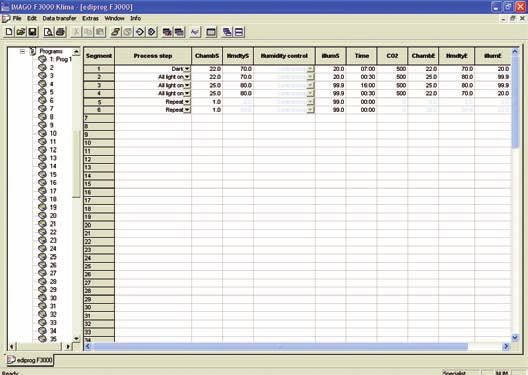Image resolution: width=528 pixels, height=375 pixels.
Task: Click the graph curve toolbar icon
Action: (x=195, y=32)
